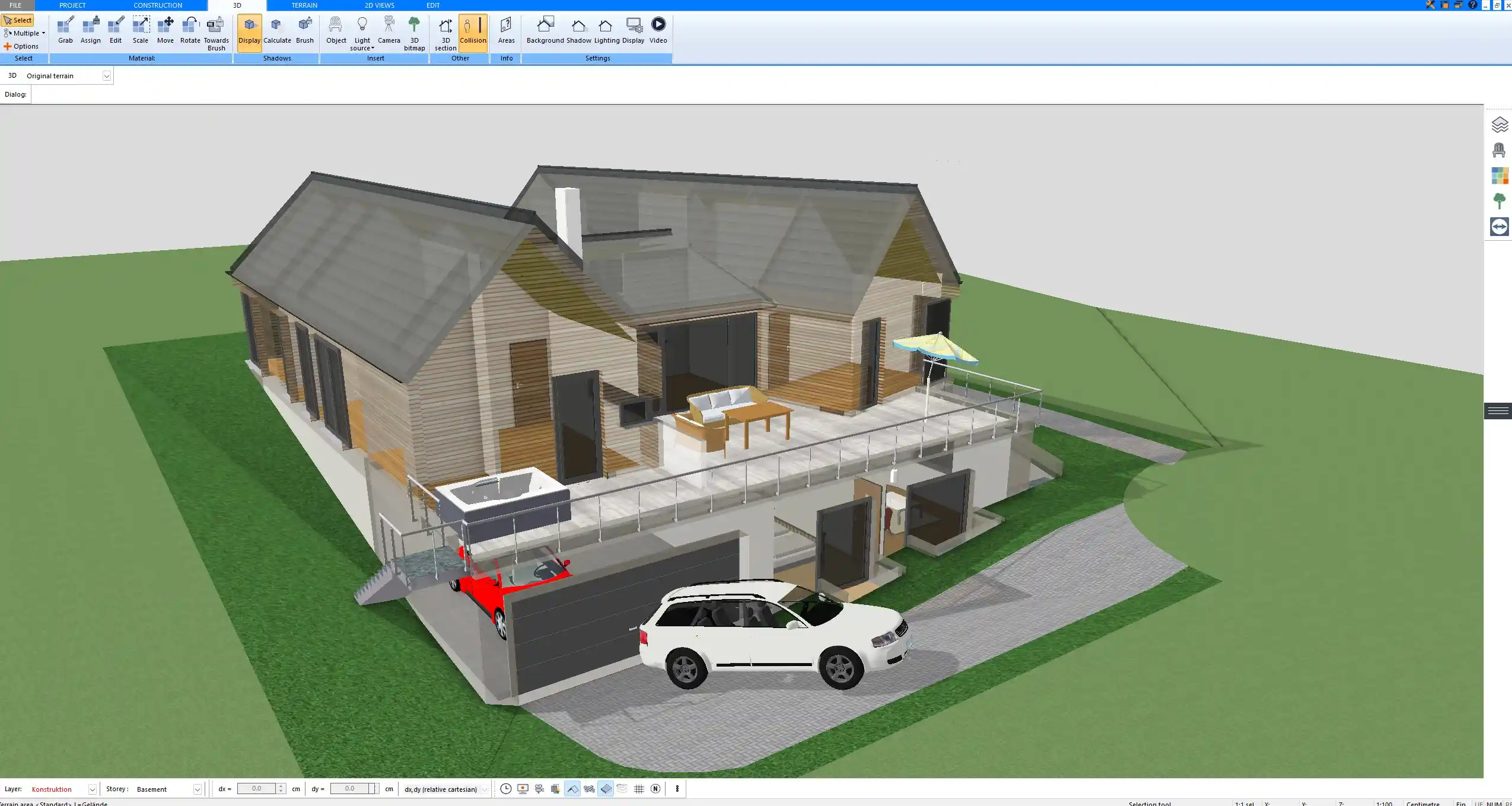Toggle the shadows Display button

pyautogui.click(x=249, y=33)
